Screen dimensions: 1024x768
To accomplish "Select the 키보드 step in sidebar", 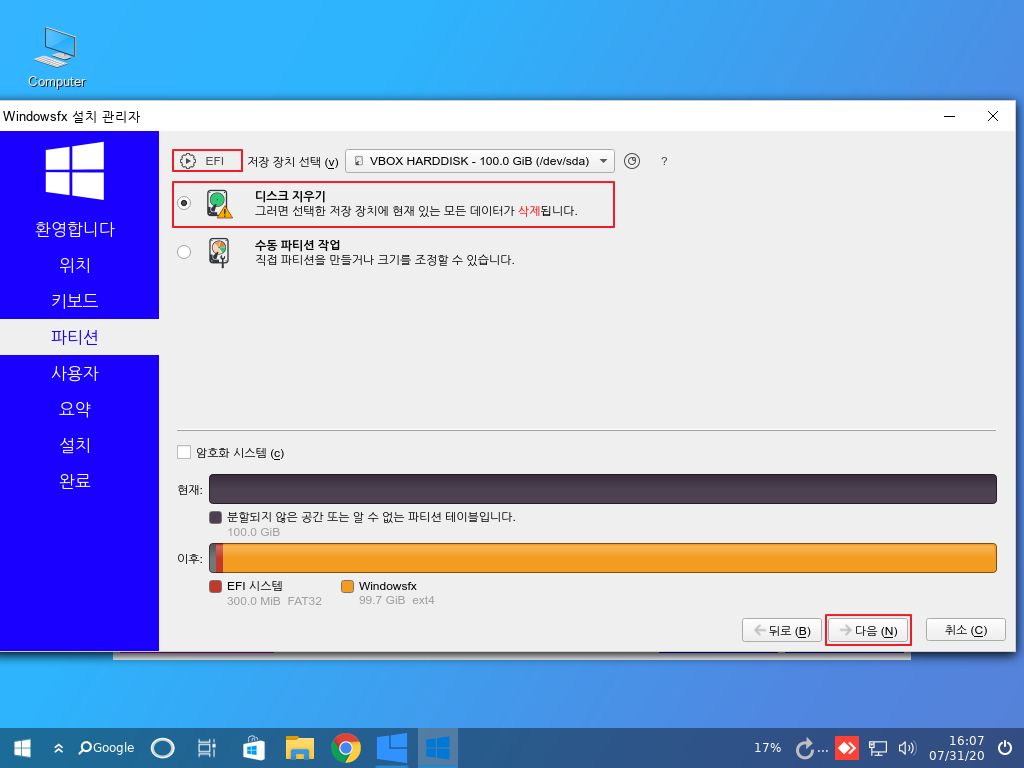I will 75,301.
